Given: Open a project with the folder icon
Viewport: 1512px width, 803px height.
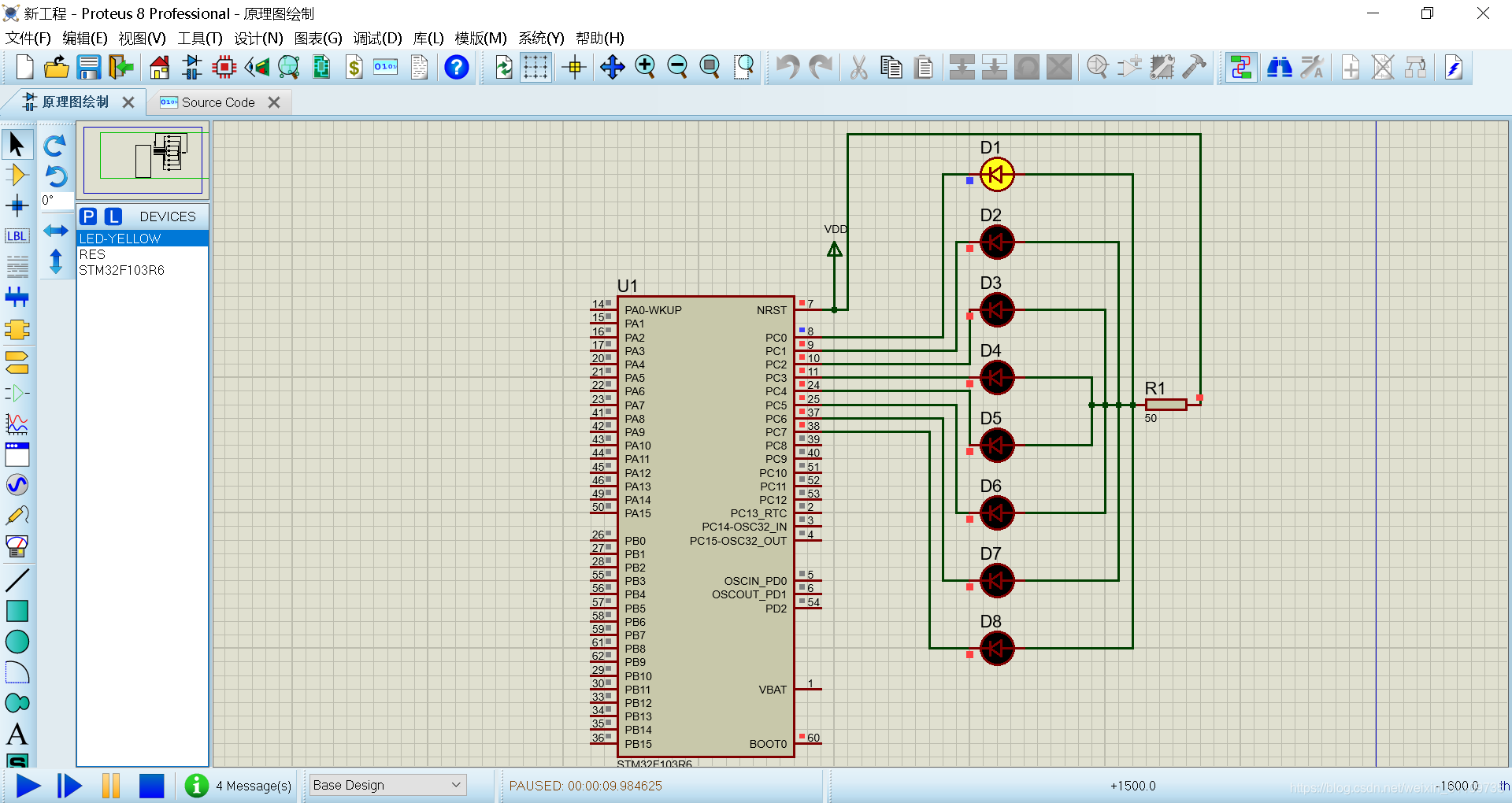Looking at the screenshot, I should (57, 68).
